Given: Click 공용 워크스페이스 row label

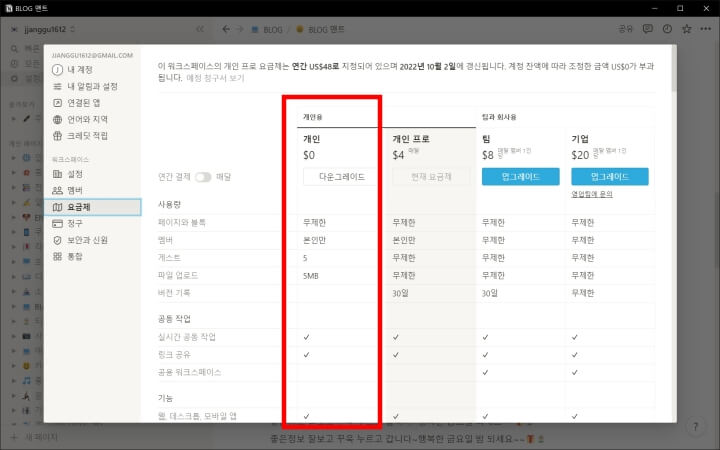Looking at the screenshot, I should point(190,372).
